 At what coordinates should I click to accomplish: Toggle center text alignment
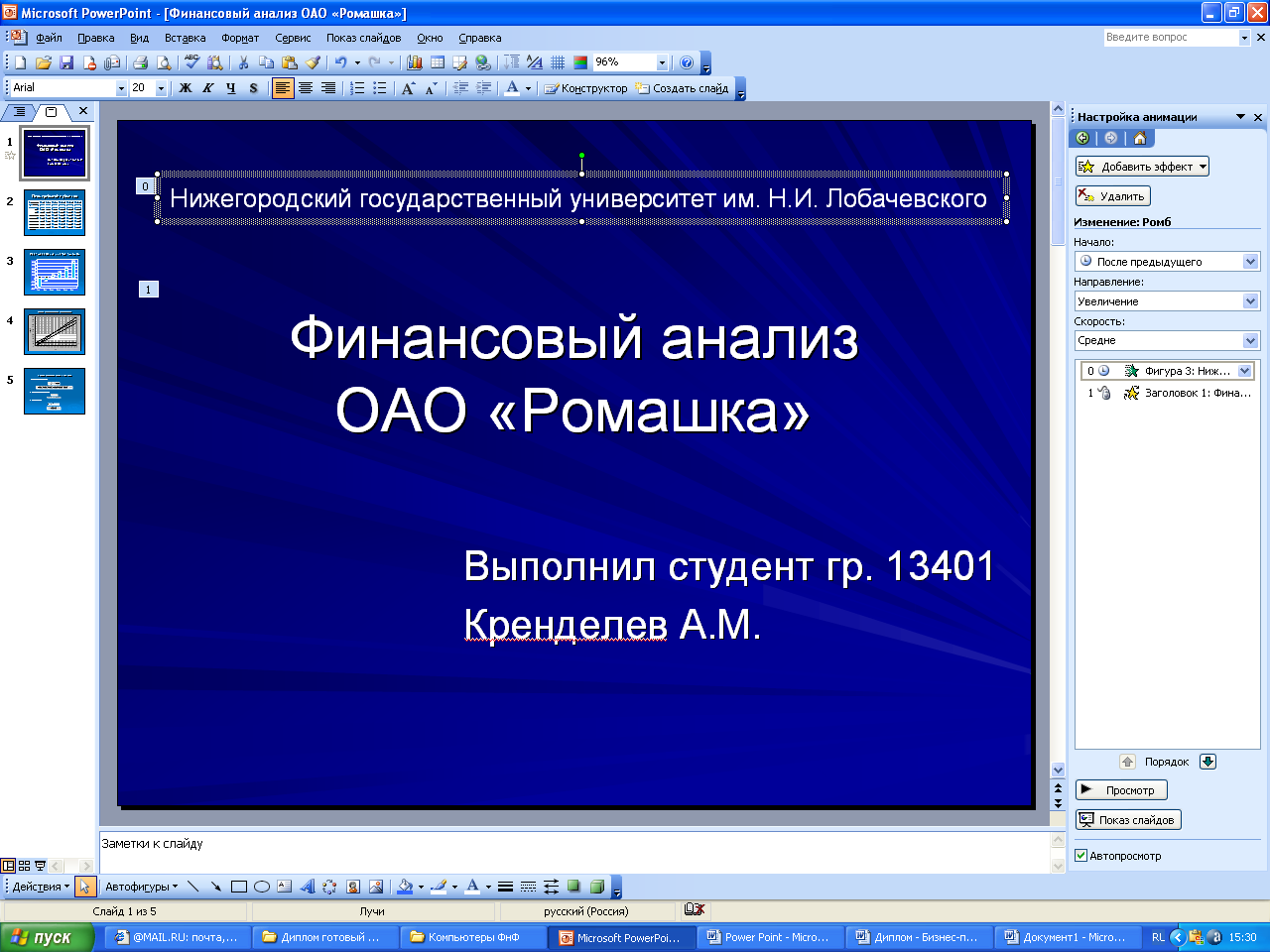pos(306,88)
